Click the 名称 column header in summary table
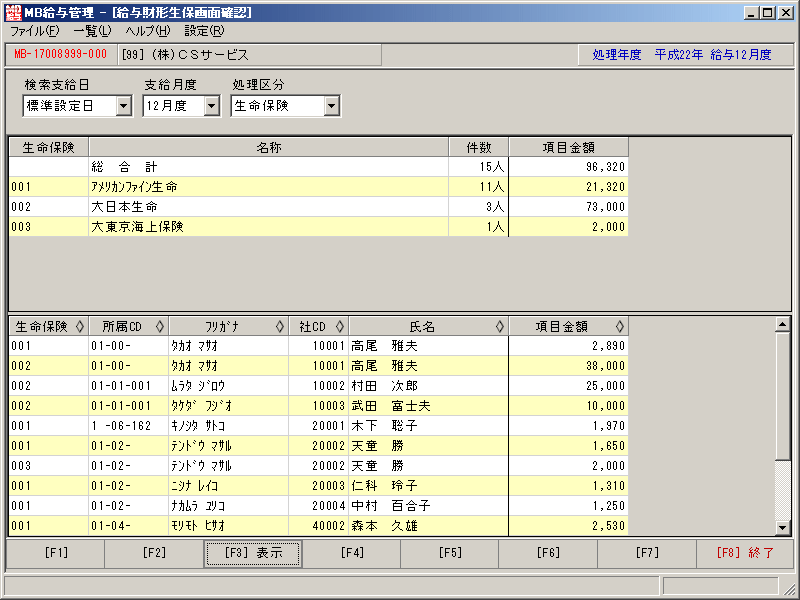800x600 pixels. click(x=269, y=147)
